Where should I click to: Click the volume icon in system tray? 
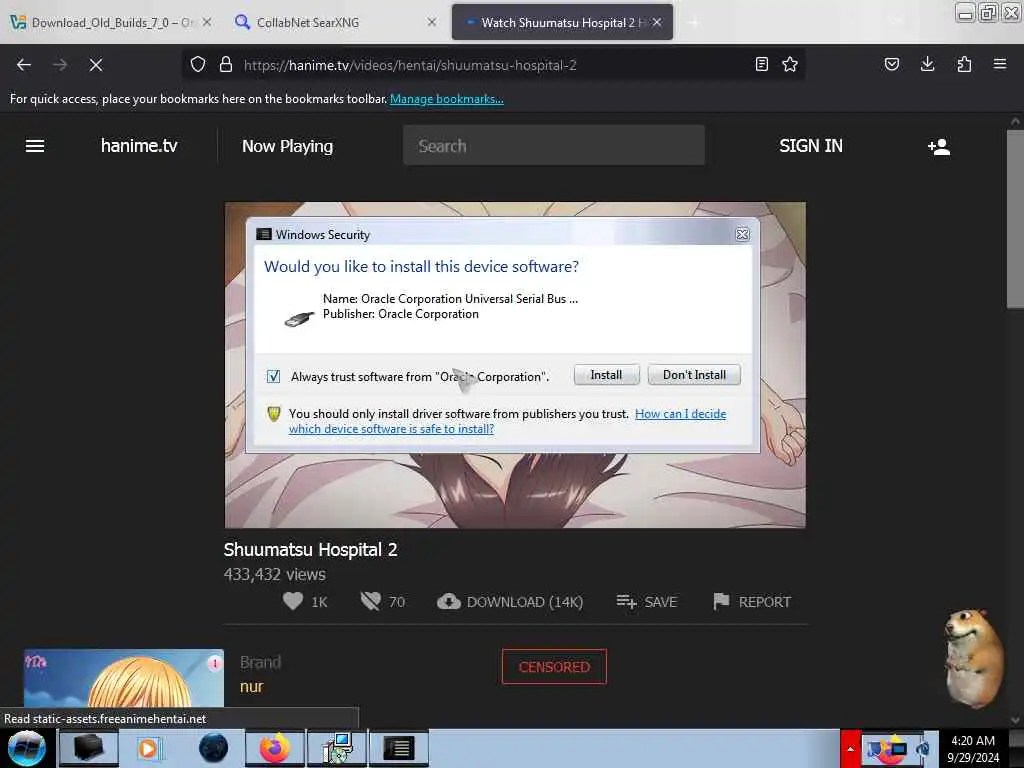pyautogui.click(x=922, y=748)
